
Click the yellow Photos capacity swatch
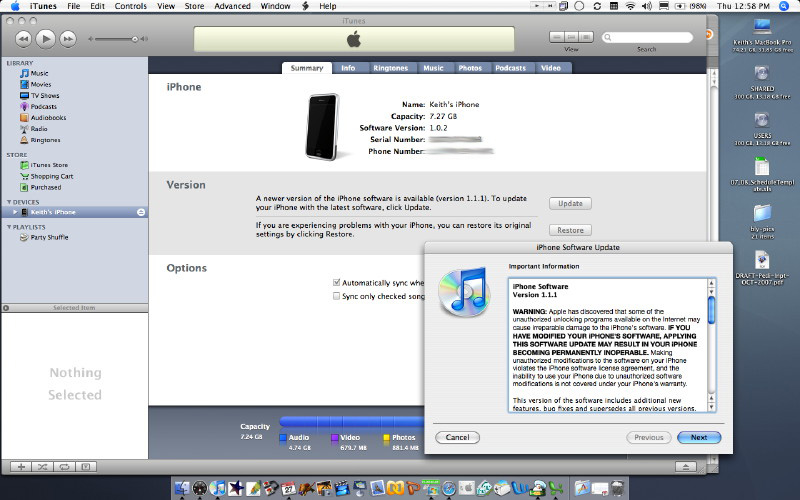point(387,437)
